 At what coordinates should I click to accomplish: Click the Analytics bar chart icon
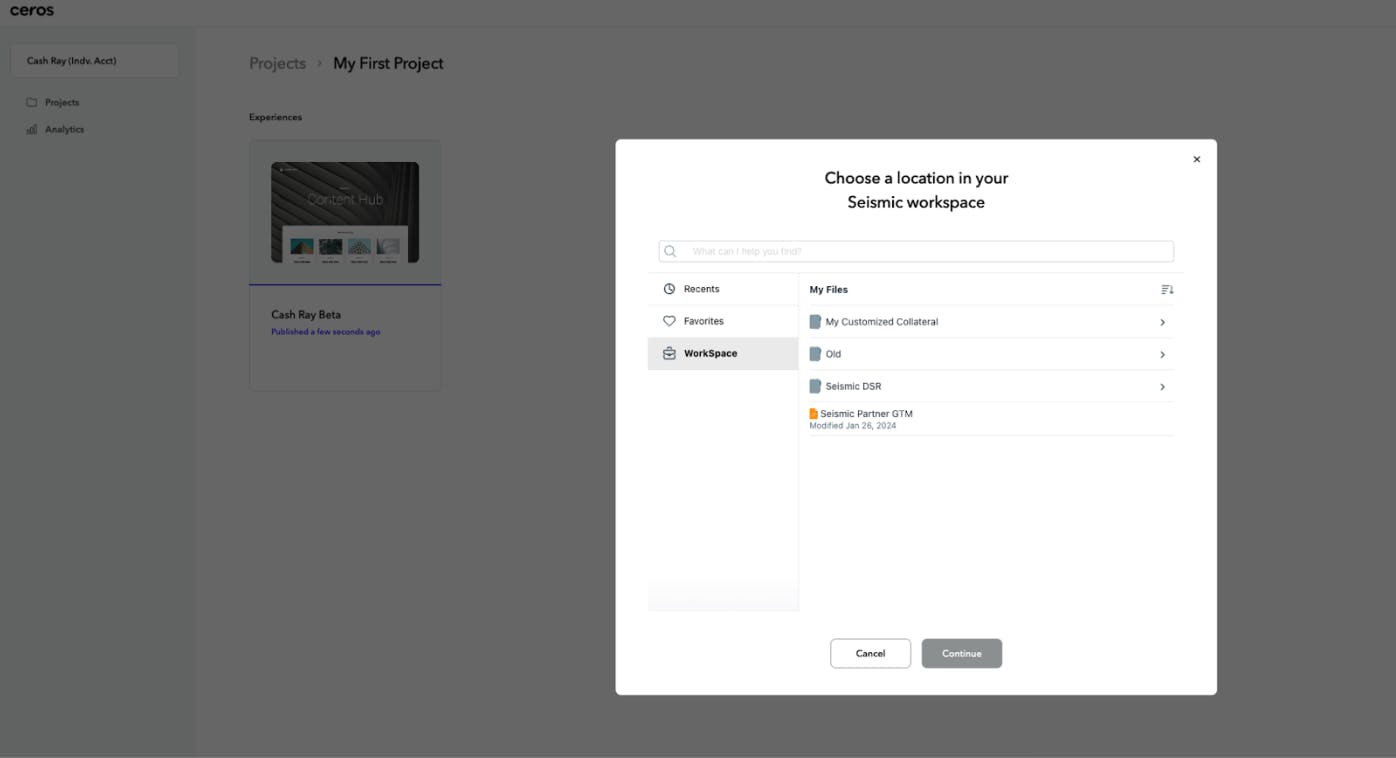tap(32, 129)
